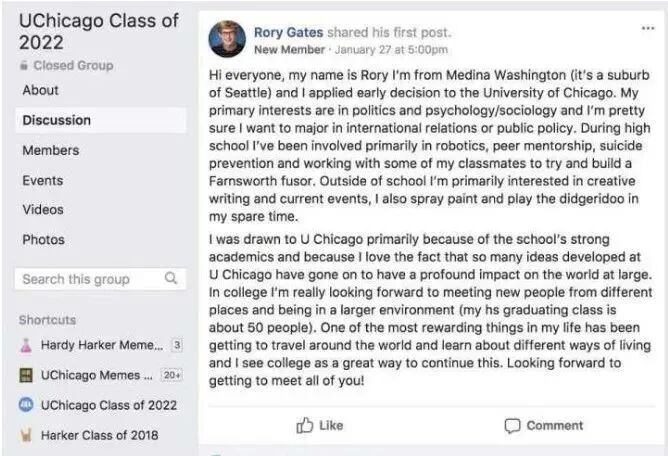Open the Videos section
This screenshot has height=456, width=668.
(43, 211)
